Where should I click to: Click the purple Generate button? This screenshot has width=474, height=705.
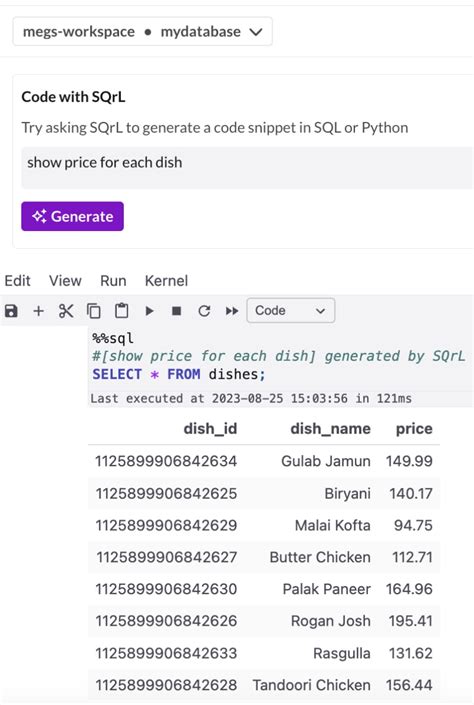(72, 216)
